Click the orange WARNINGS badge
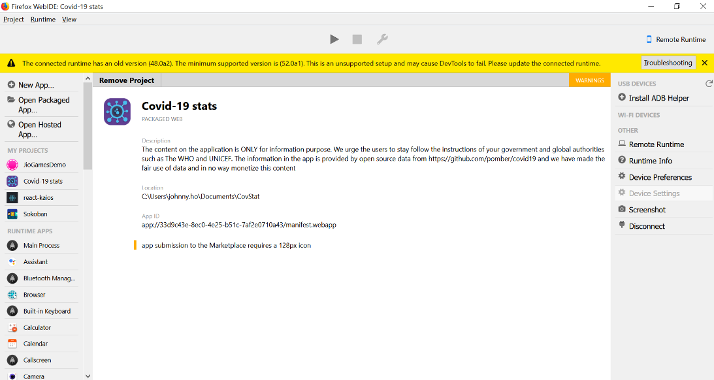 (590, 80)
